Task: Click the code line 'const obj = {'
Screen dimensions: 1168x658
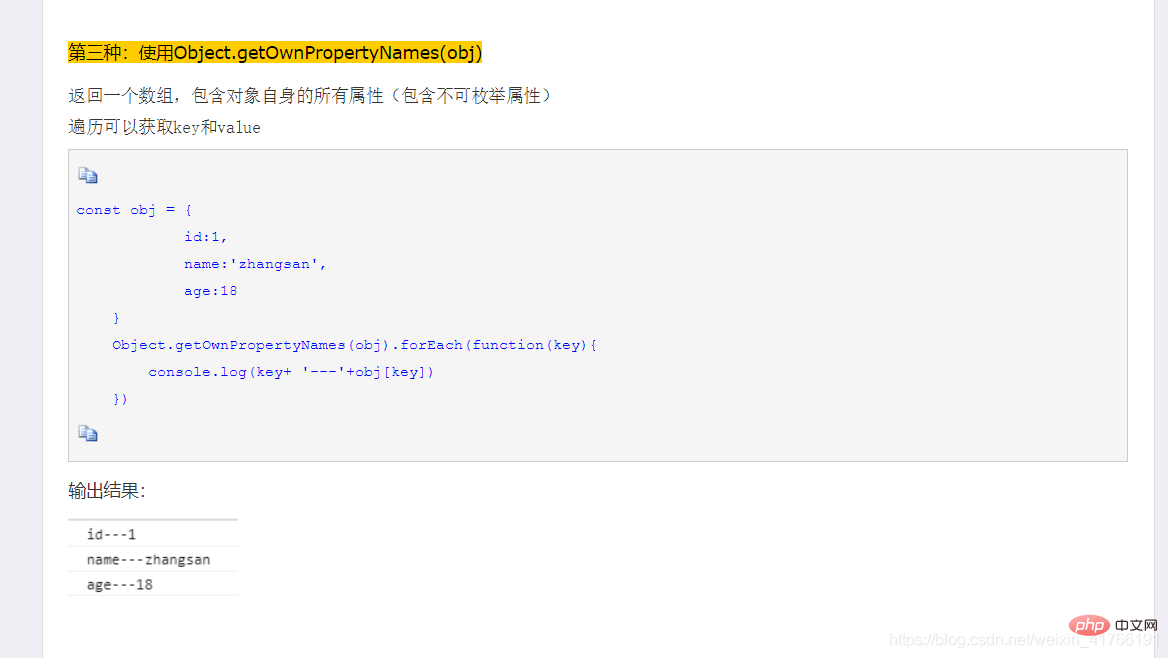Action: [134, 210]
